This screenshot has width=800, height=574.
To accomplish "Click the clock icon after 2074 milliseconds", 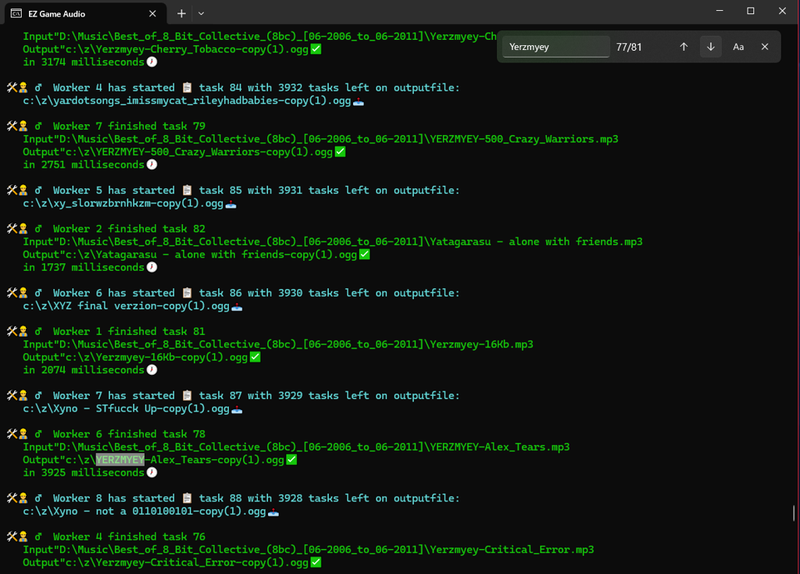I will tap(152, 369).
